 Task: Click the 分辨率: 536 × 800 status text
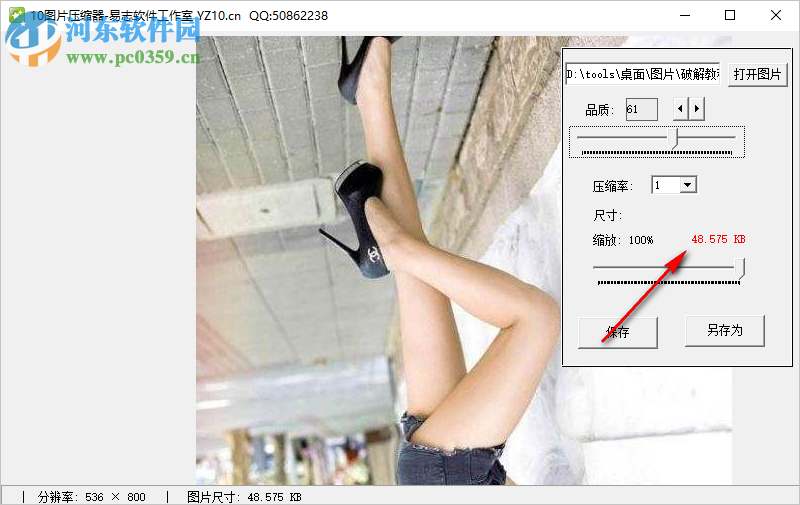click(91, 497)
